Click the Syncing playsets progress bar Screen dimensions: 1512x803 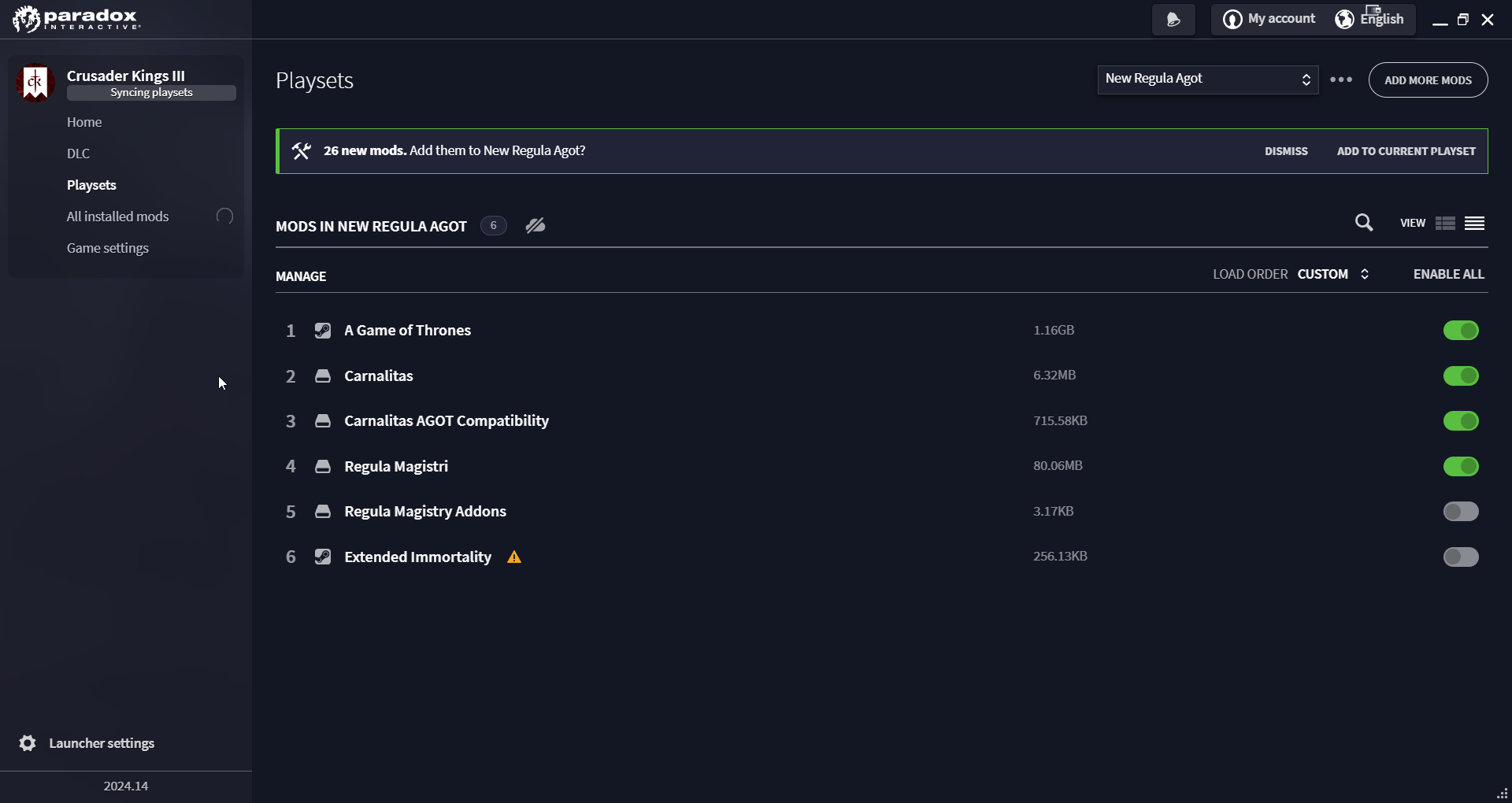pos(151,93)
